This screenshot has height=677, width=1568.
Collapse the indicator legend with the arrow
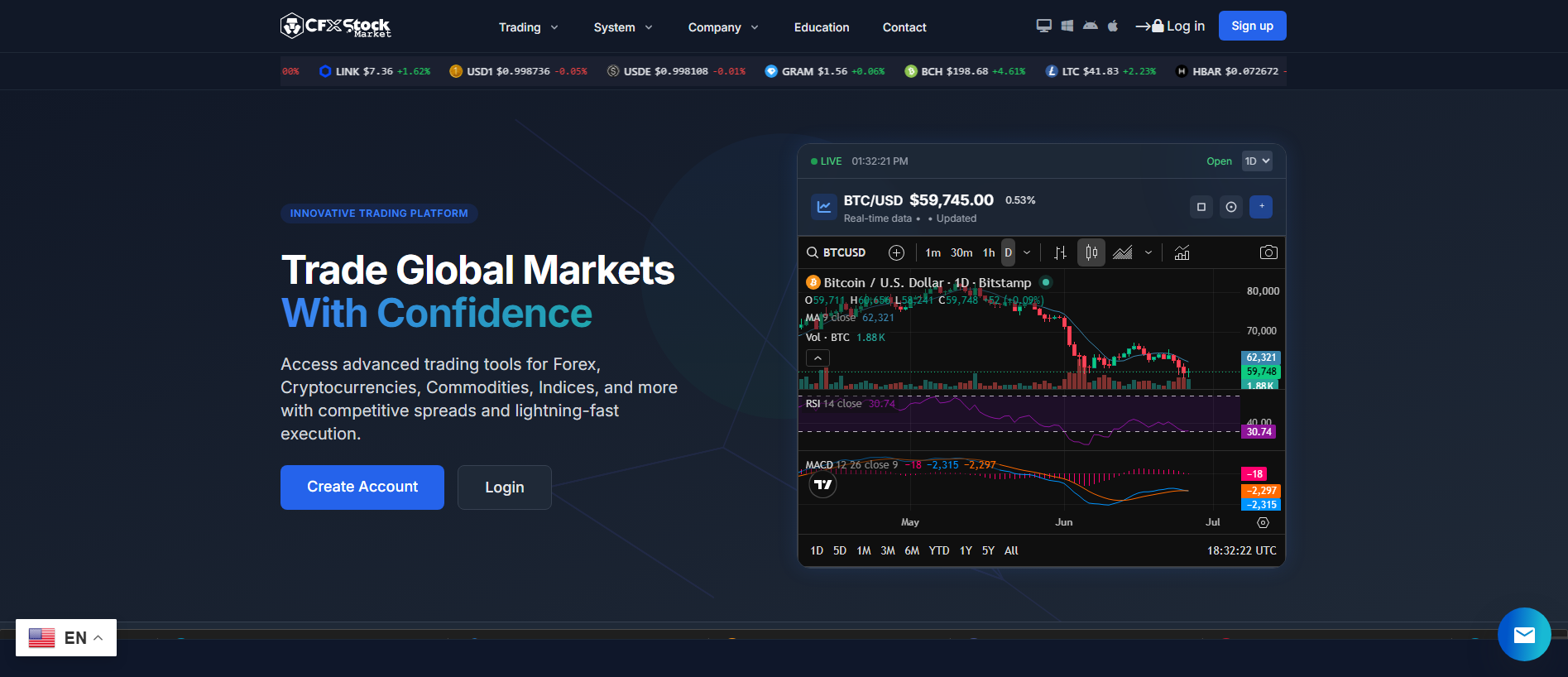[x=818, y=358]
